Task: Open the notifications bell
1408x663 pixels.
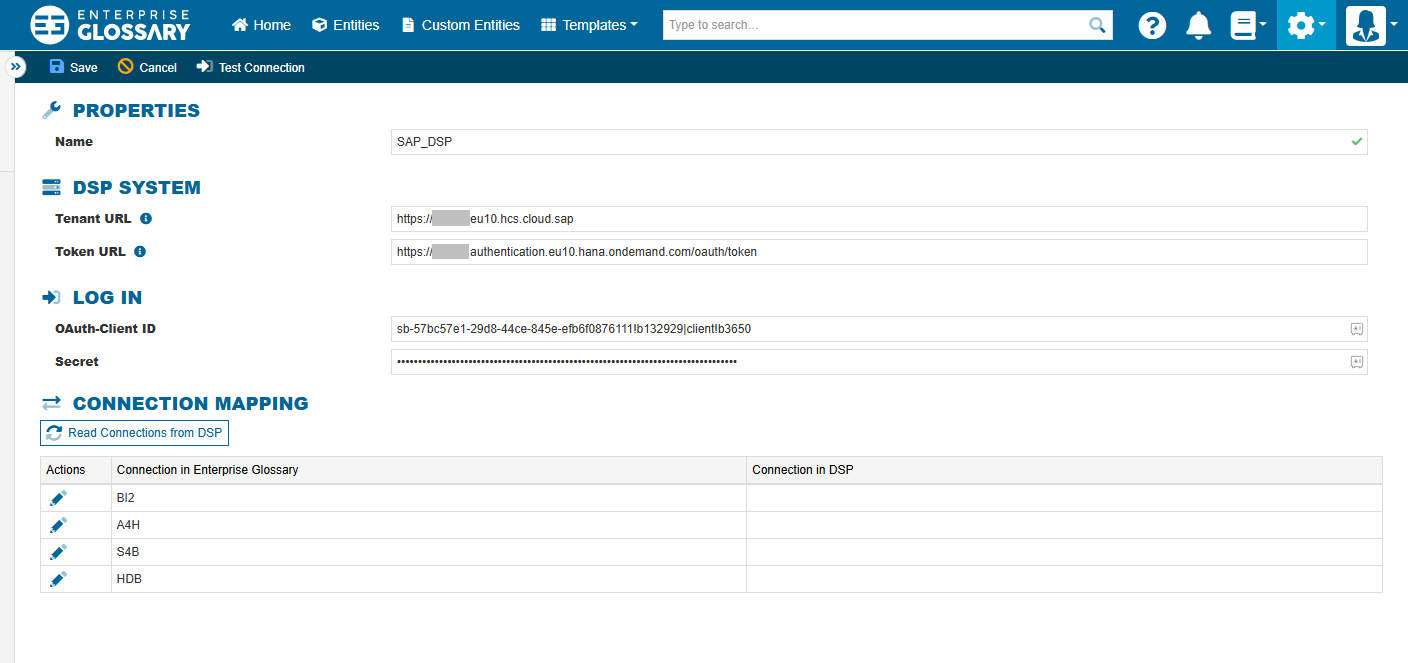Action: (1198, 25)
